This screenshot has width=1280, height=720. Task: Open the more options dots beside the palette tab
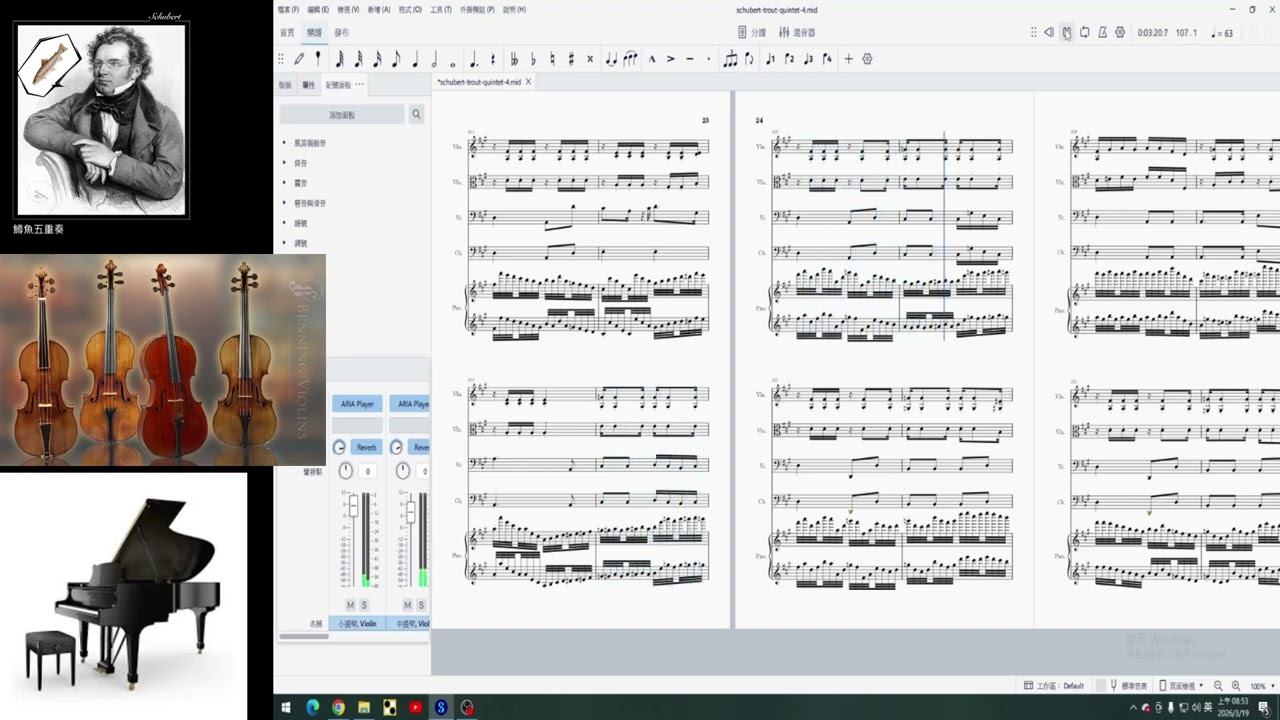pos(359,85)
